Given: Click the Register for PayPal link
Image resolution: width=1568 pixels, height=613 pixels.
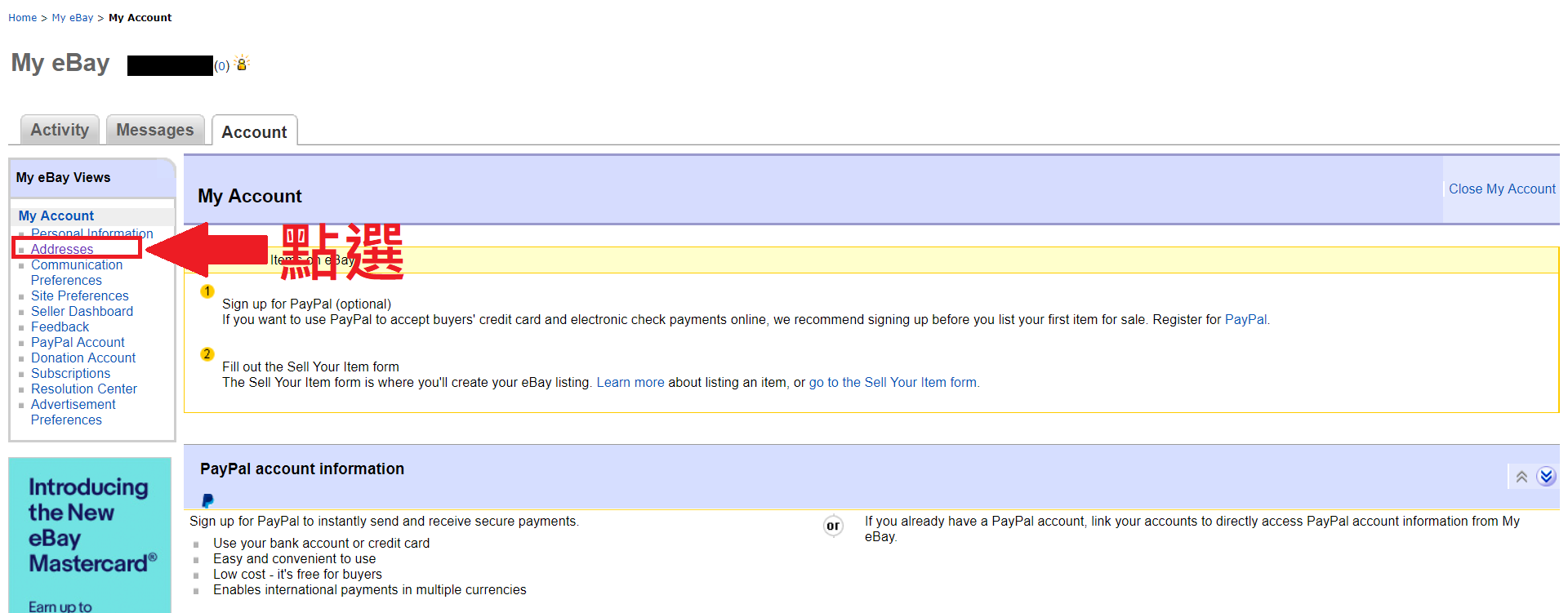Looking at the screenshot, I should tap(1246, 319).
